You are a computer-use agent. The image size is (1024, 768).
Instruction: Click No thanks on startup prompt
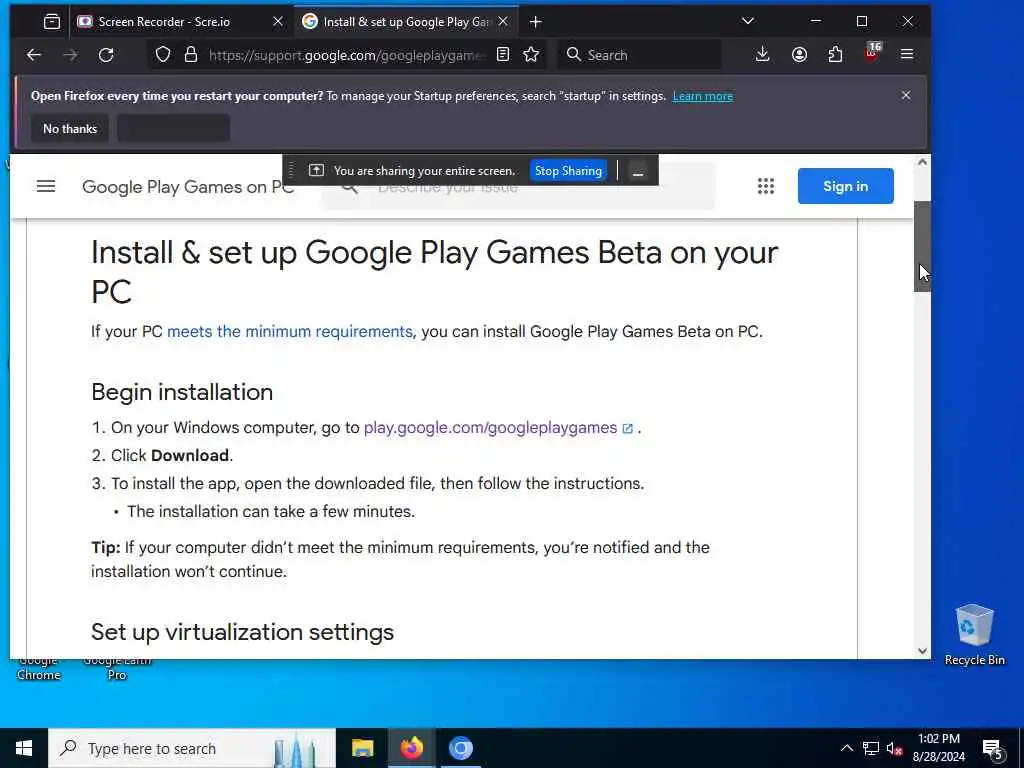70,129
